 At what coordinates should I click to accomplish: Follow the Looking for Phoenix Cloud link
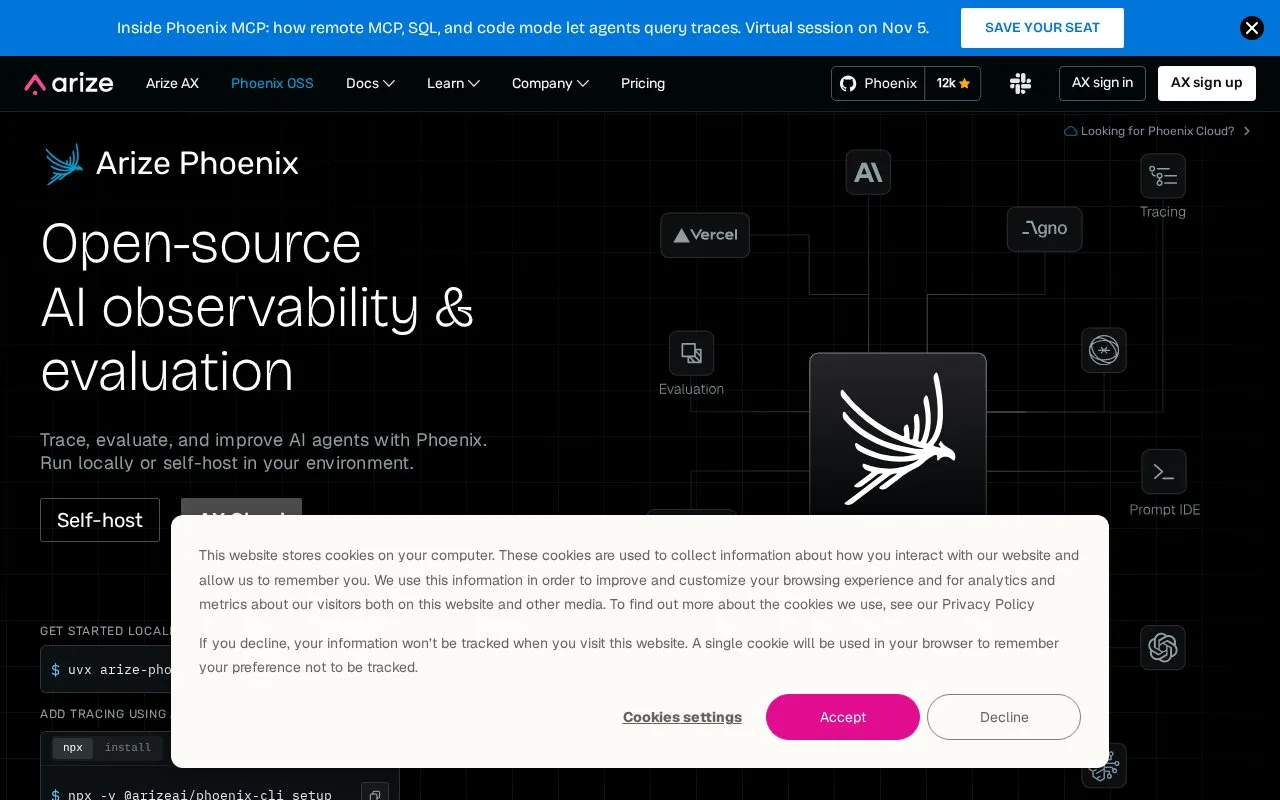click(1157, 131)
